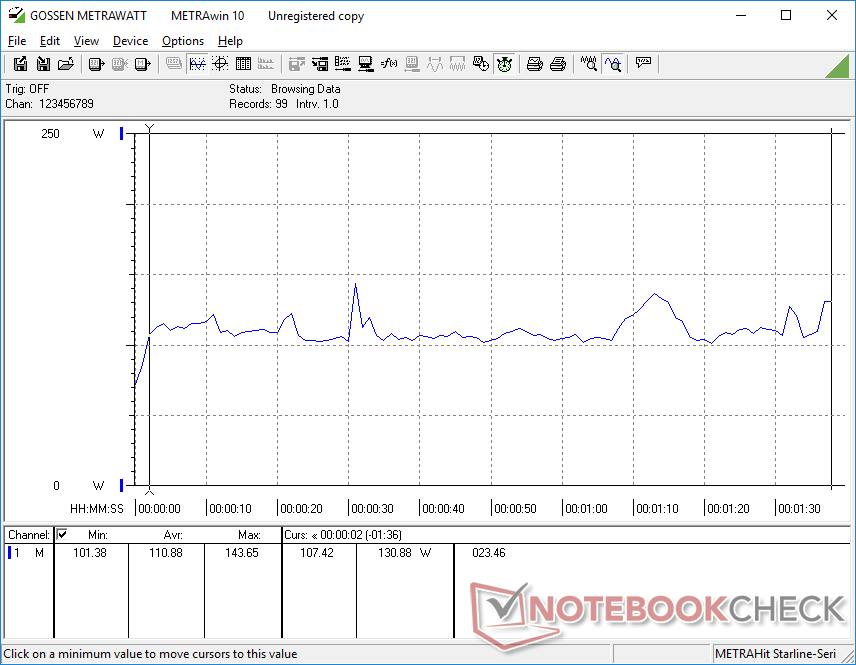Click the left cursor marker atop graph
856x665 pixels.
tap(150, 128)
